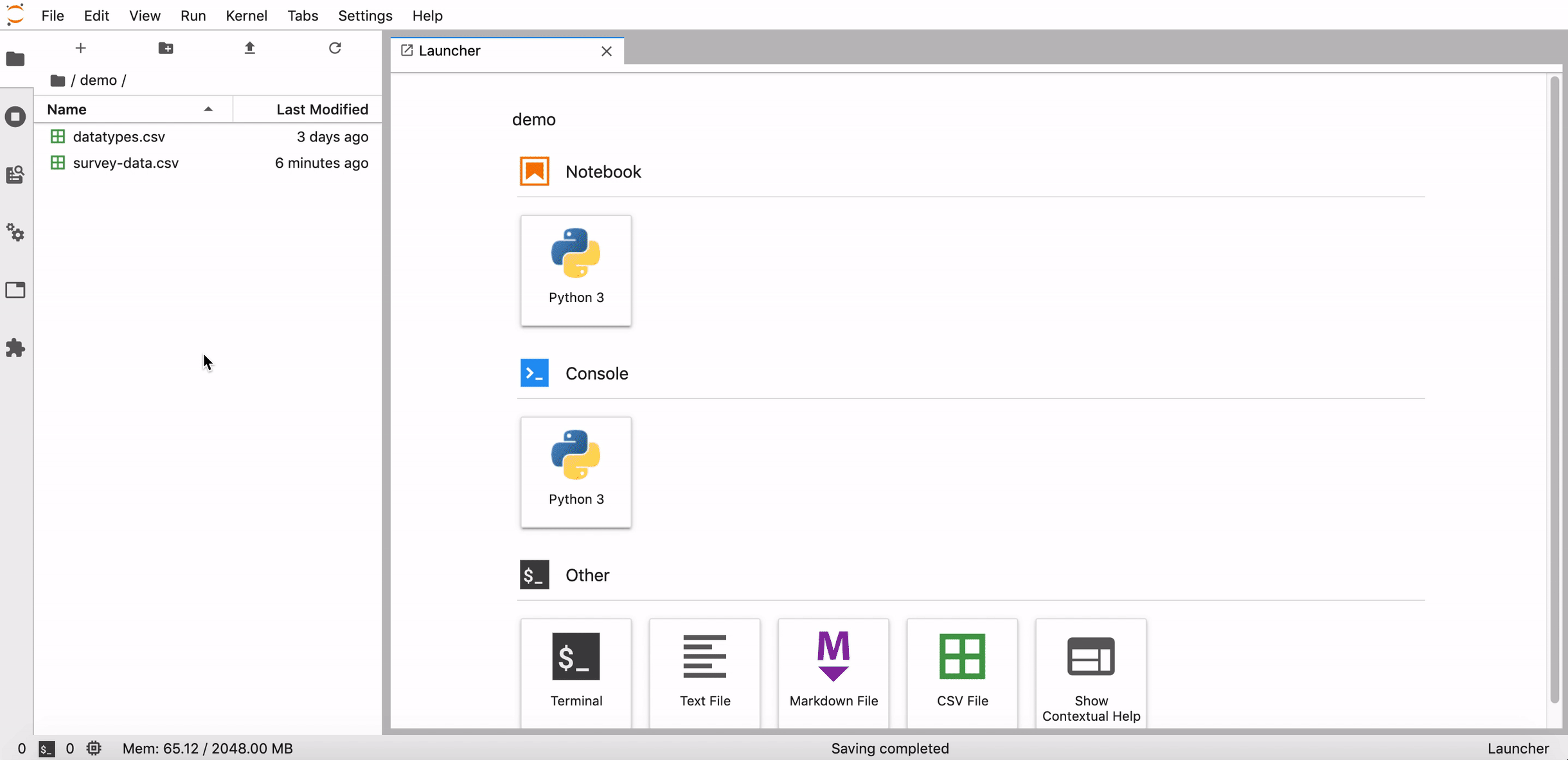The width and height of the screenshot is (1568, 760).
Task: Open the Kernel menu
Action: [246, 15]
